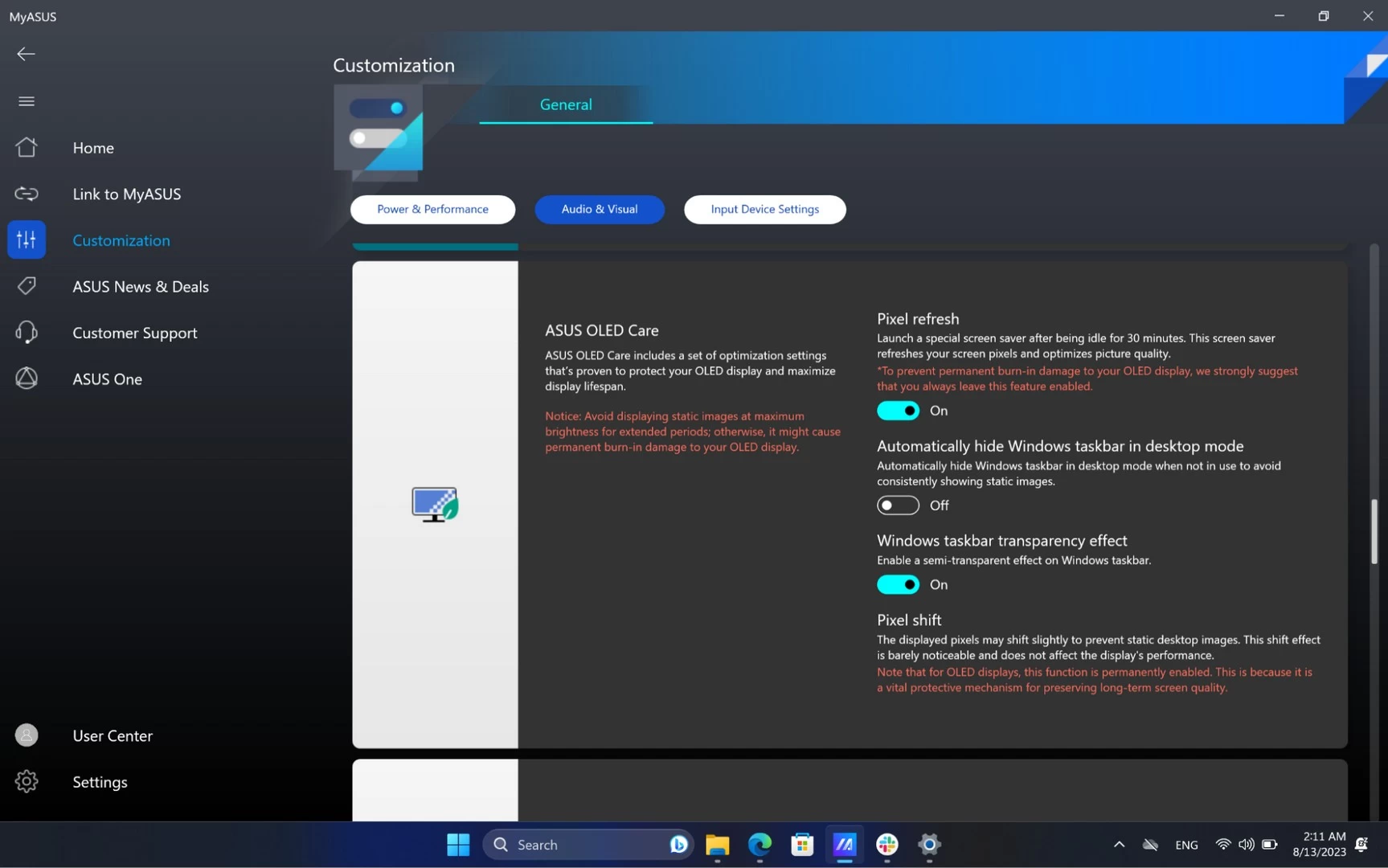Open the Windows Start button
The width and height of the screenshot is (1388, 868).
pyautogui.click(x=458, y=845)
